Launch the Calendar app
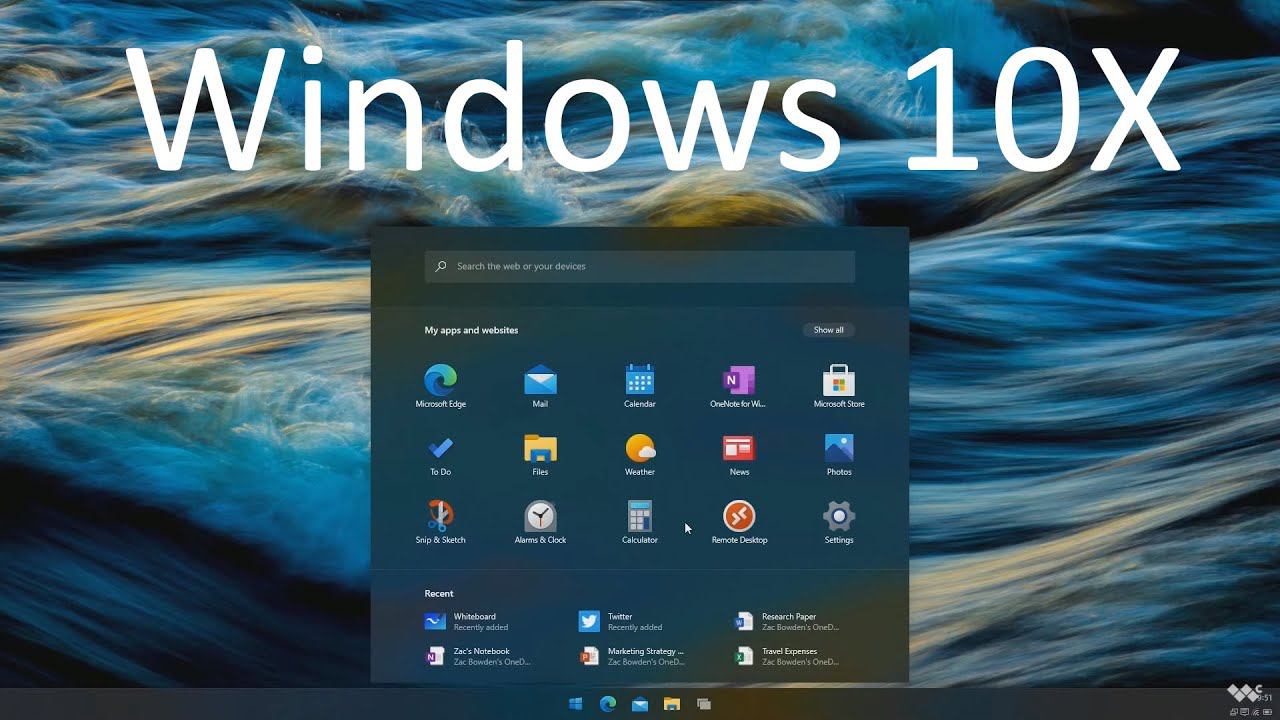Viewport: 1280px width, 720px height. 640,386
